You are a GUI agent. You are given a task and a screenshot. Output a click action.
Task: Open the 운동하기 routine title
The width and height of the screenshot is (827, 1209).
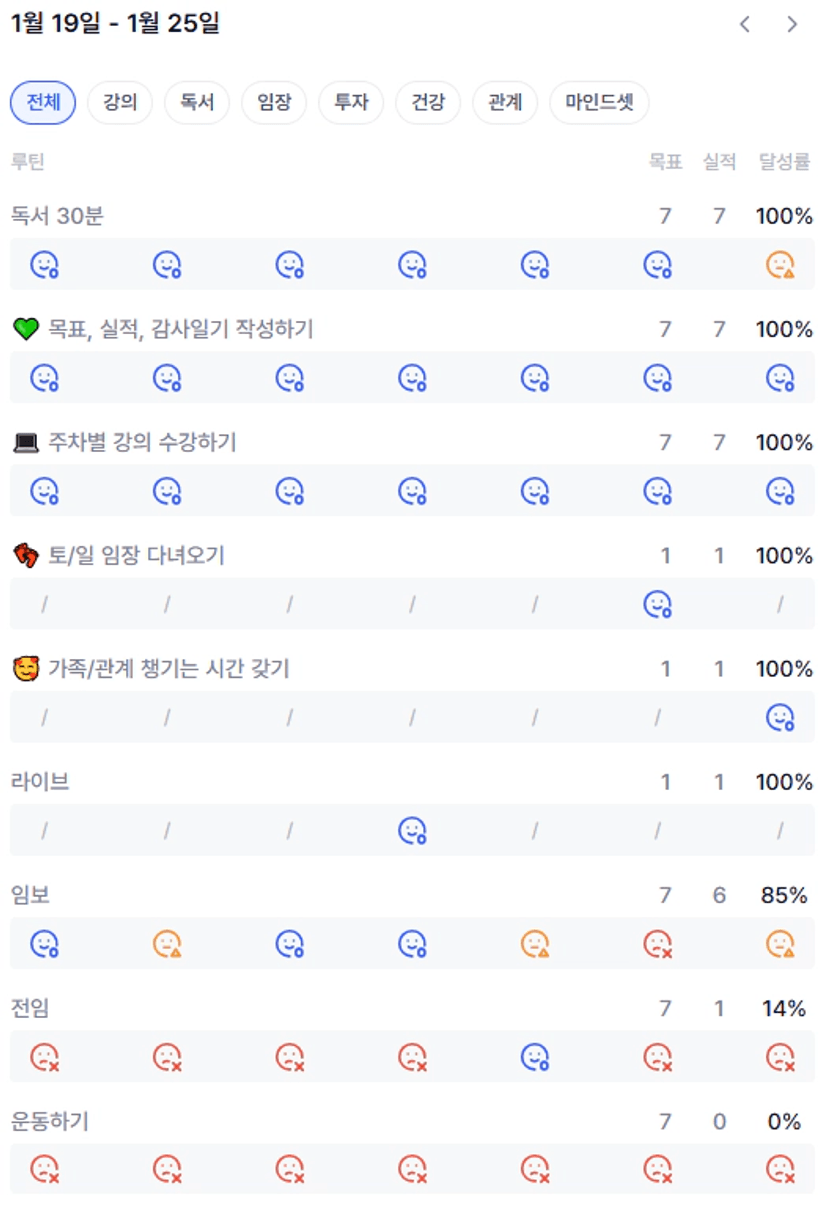click(49, 1122)
